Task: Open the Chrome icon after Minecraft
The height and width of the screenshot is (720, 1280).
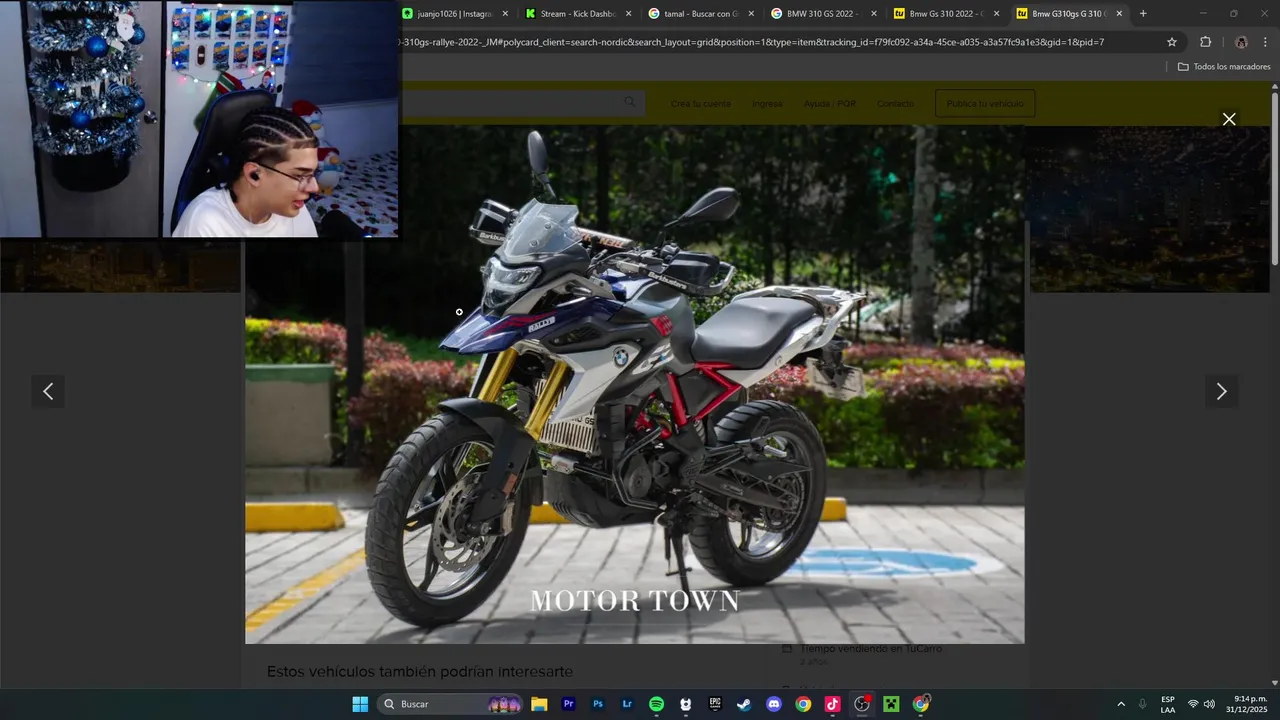Action: [921, 704]
